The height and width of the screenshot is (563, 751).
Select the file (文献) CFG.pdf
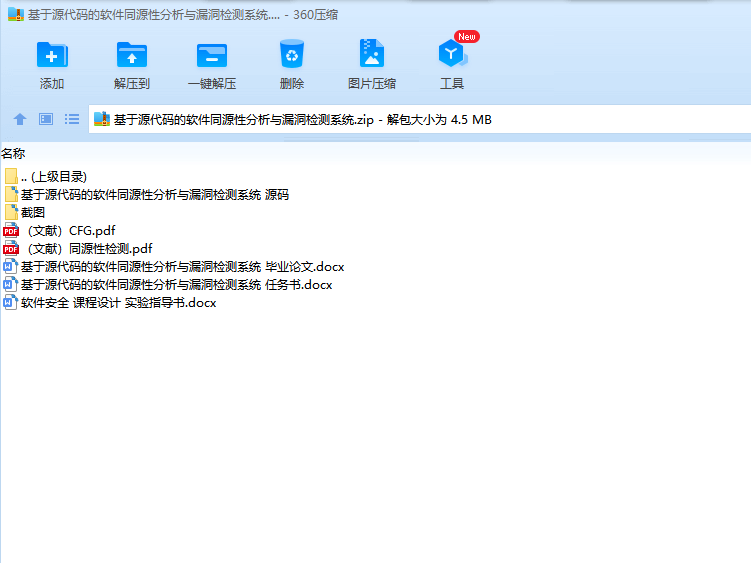pos(71,230)
